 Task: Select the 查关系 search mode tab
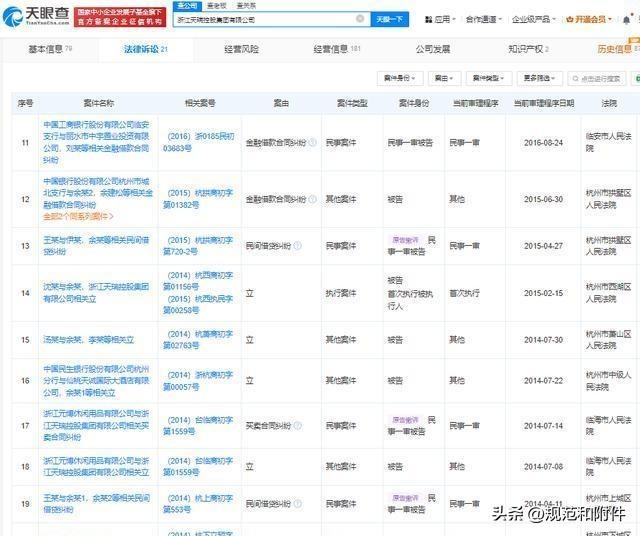pos(246,6)
